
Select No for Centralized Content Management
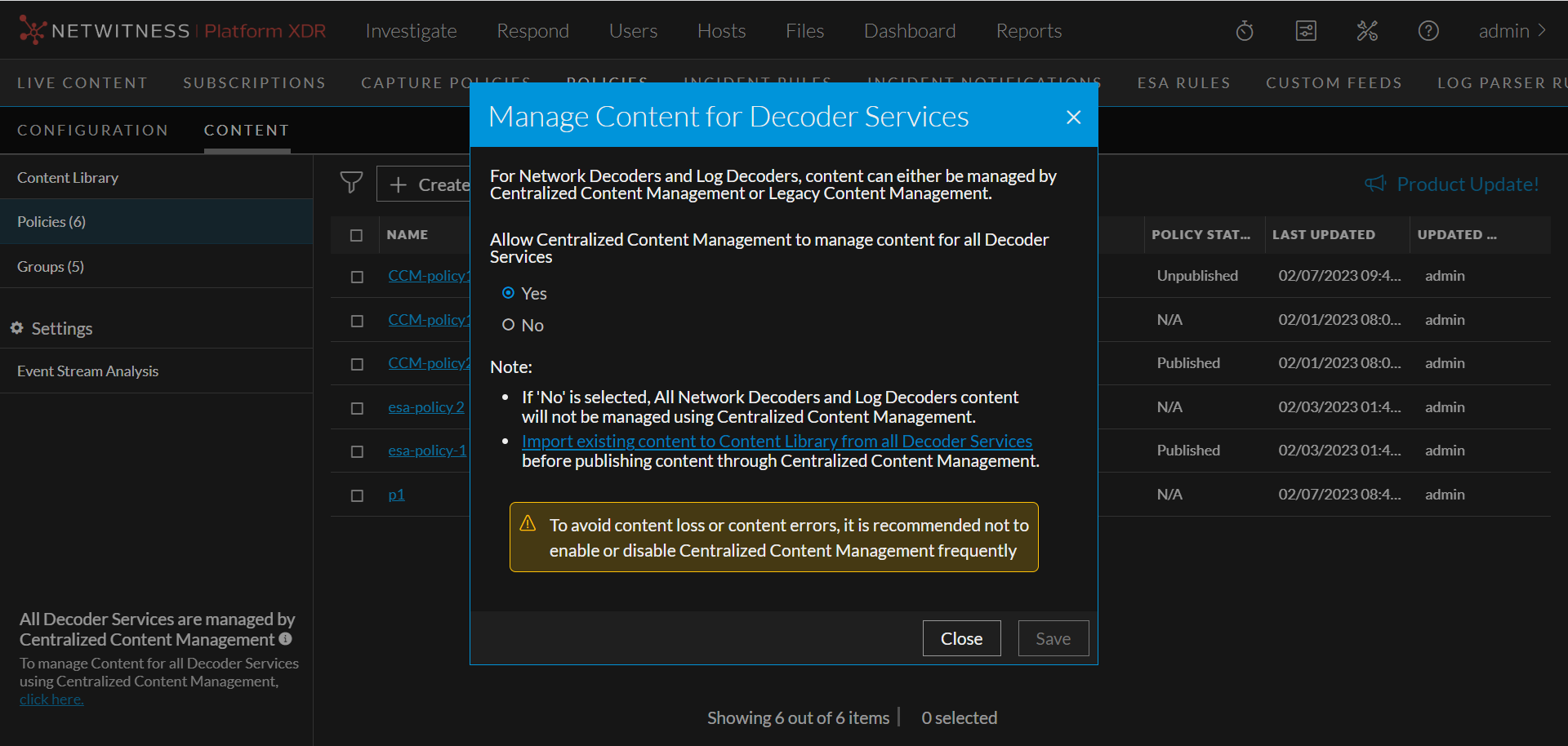coord(508,324)
